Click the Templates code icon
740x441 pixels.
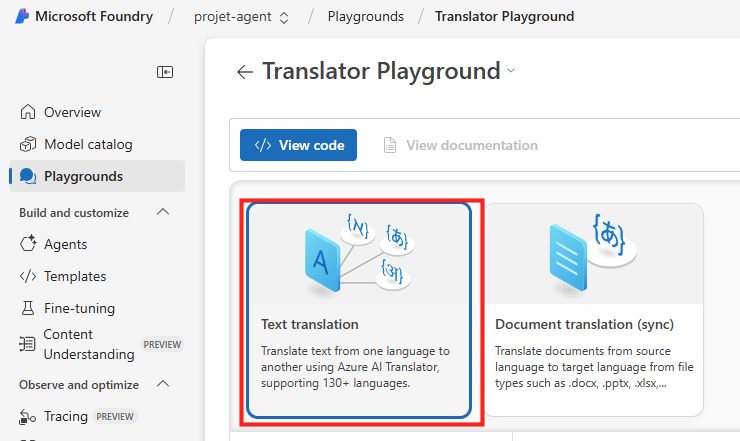pyautogui.click(x=28, y=276)
